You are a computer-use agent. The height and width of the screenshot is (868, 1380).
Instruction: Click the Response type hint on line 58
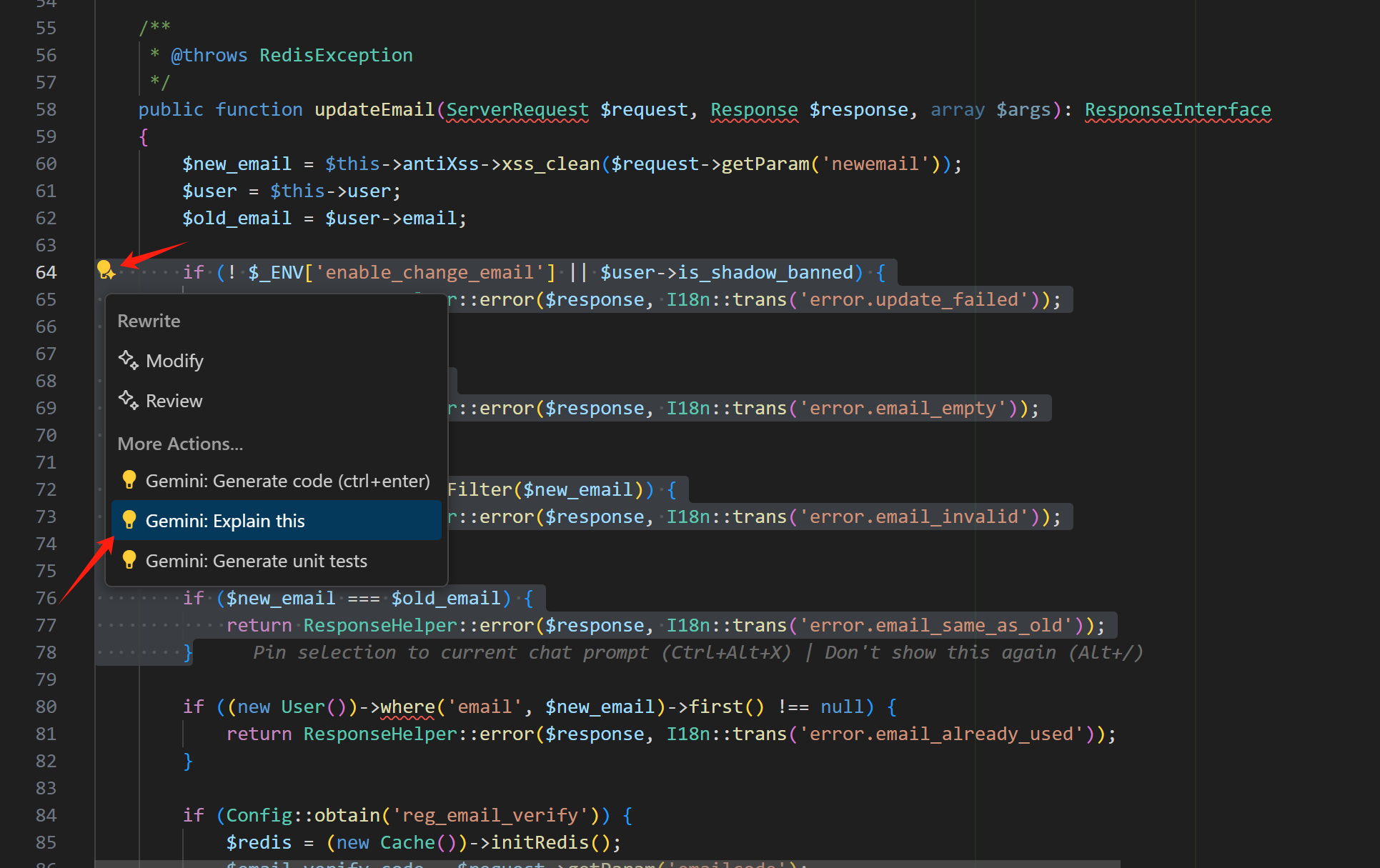point(754,109)
